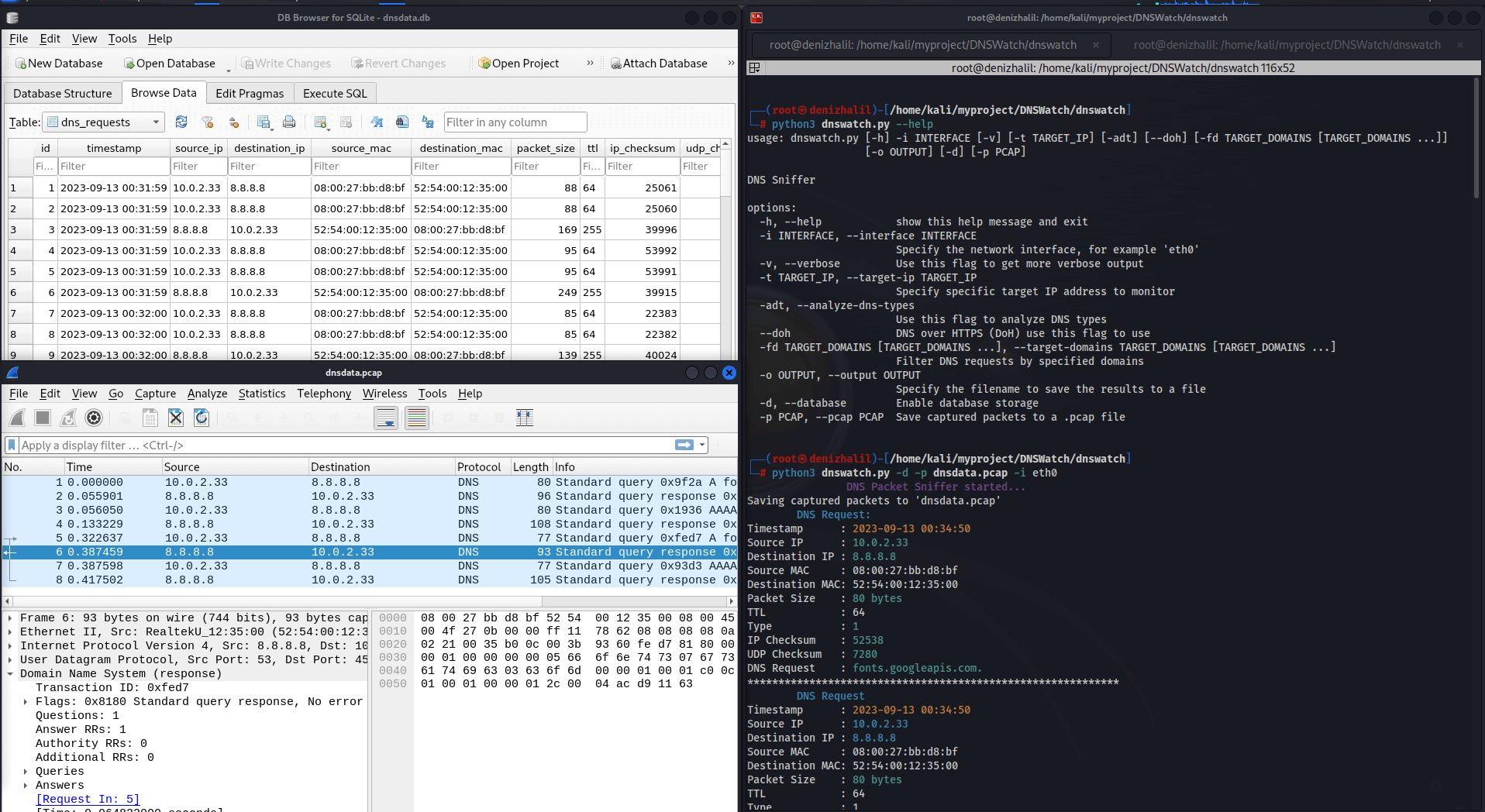Click the clear all filters icon

coord(207,122)
